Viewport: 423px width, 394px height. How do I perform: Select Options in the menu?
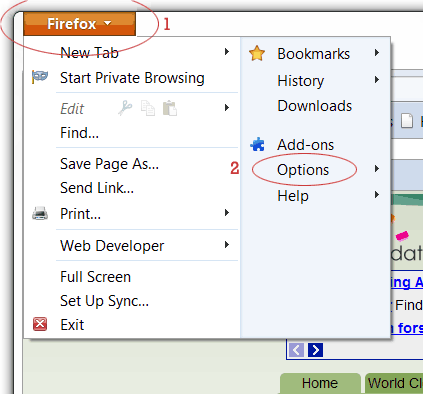(x=303, y=170)
